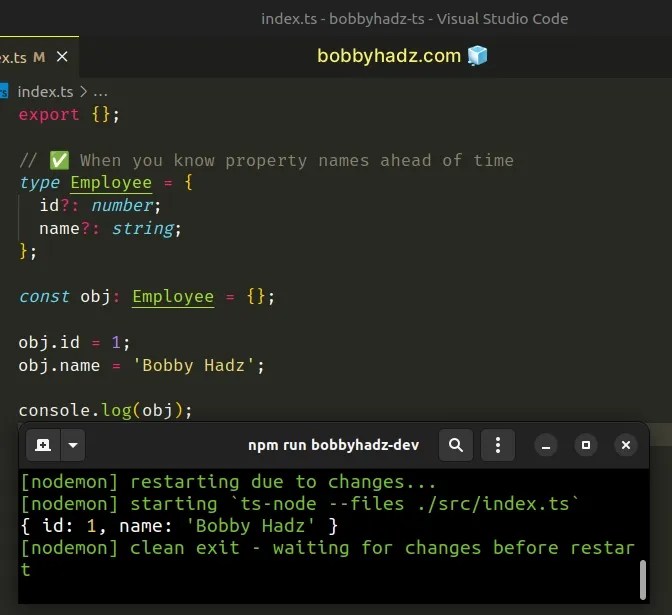This screenshot has height=615, width=672.
Task: Open the terminal three-dot menu
Action: click(x=498, y=445)
